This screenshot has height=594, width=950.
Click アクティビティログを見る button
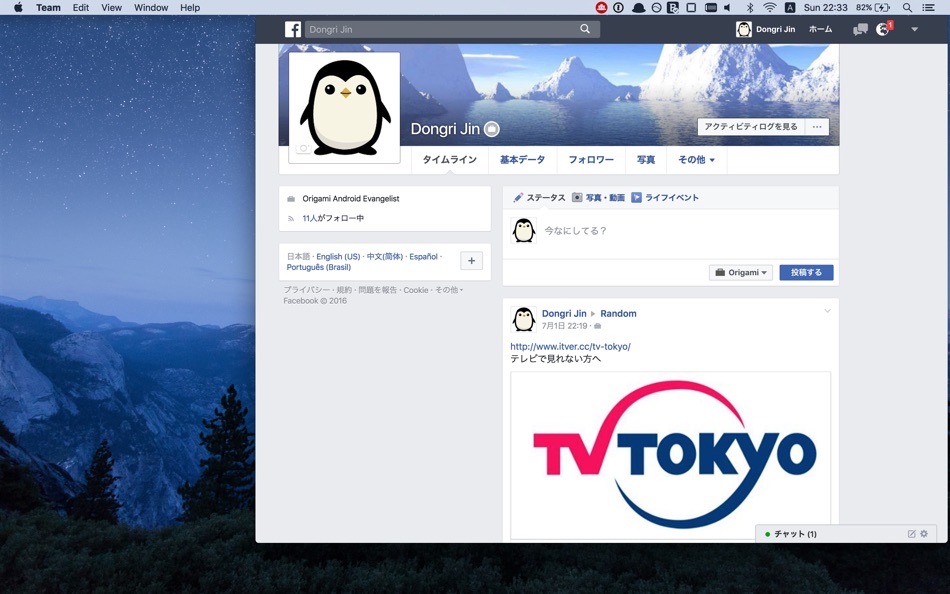[x=751, y=127]
